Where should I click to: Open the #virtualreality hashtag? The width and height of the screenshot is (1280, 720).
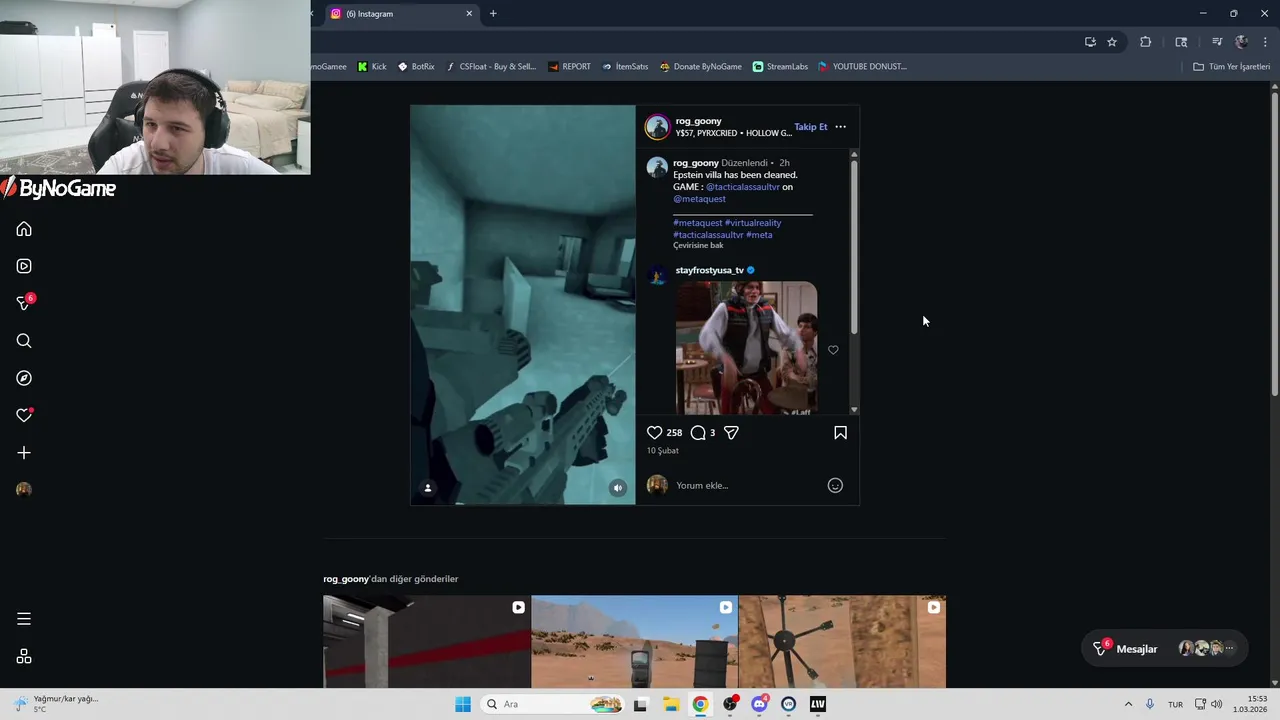(x=753, y=223)
